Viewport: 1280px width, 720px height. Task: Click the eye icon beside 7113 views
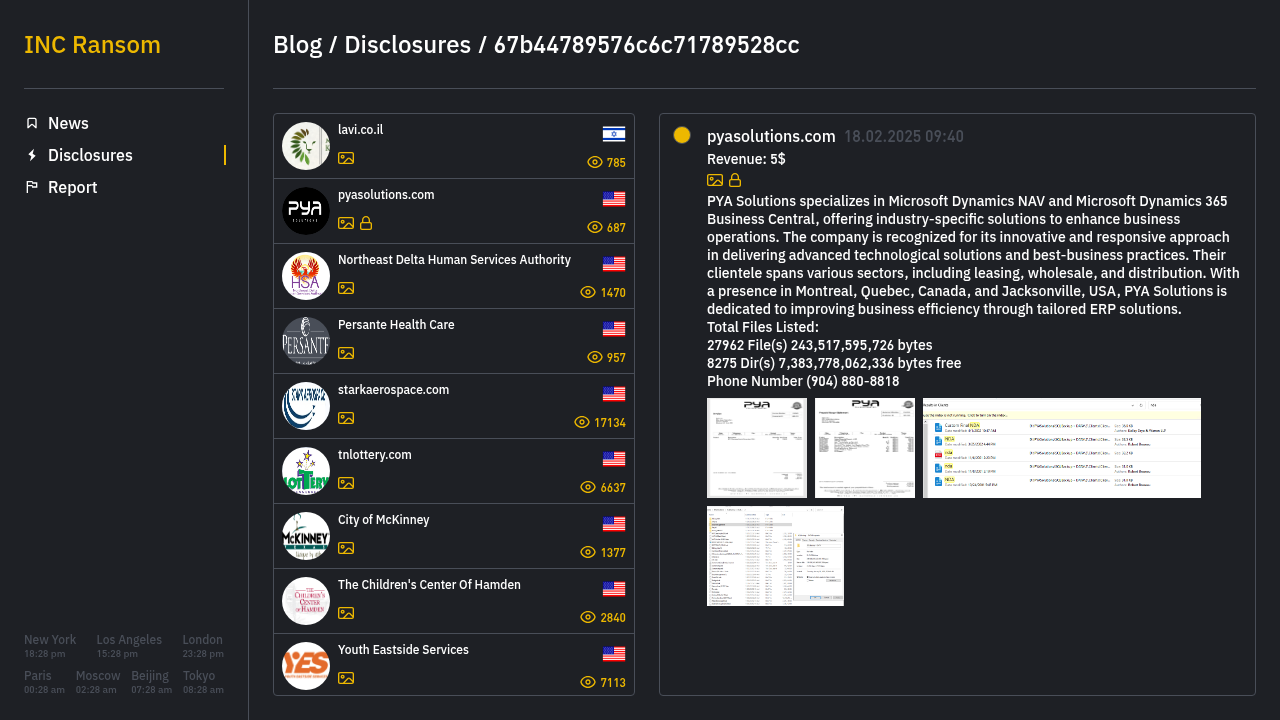pos(588,682)
